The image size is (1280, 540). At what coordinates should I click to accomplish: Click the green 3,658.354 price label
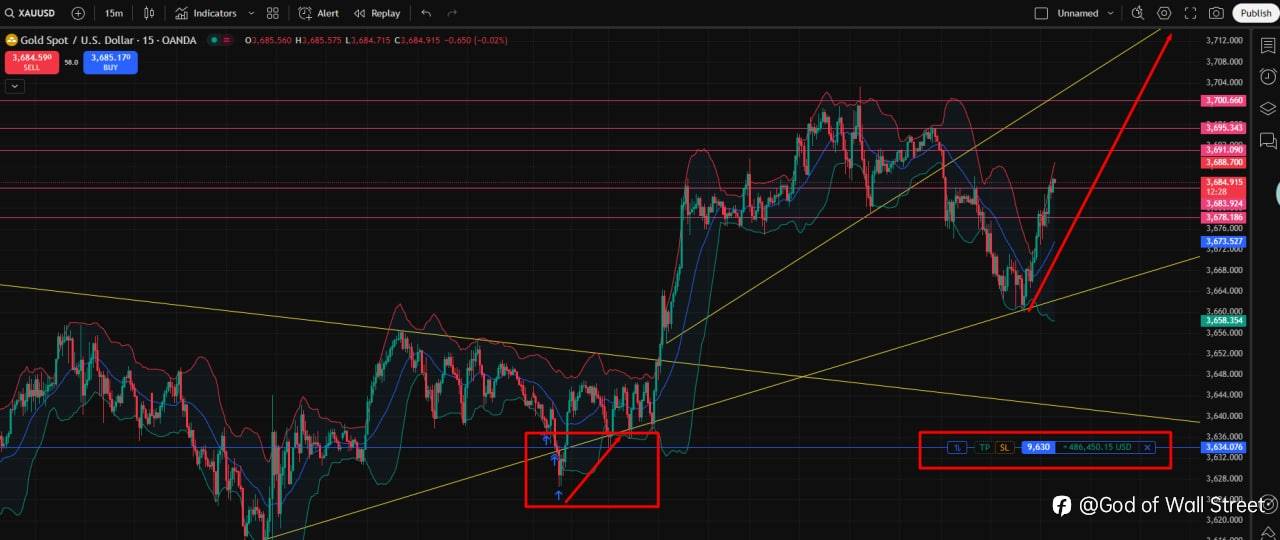click(x=1223, y=320)
